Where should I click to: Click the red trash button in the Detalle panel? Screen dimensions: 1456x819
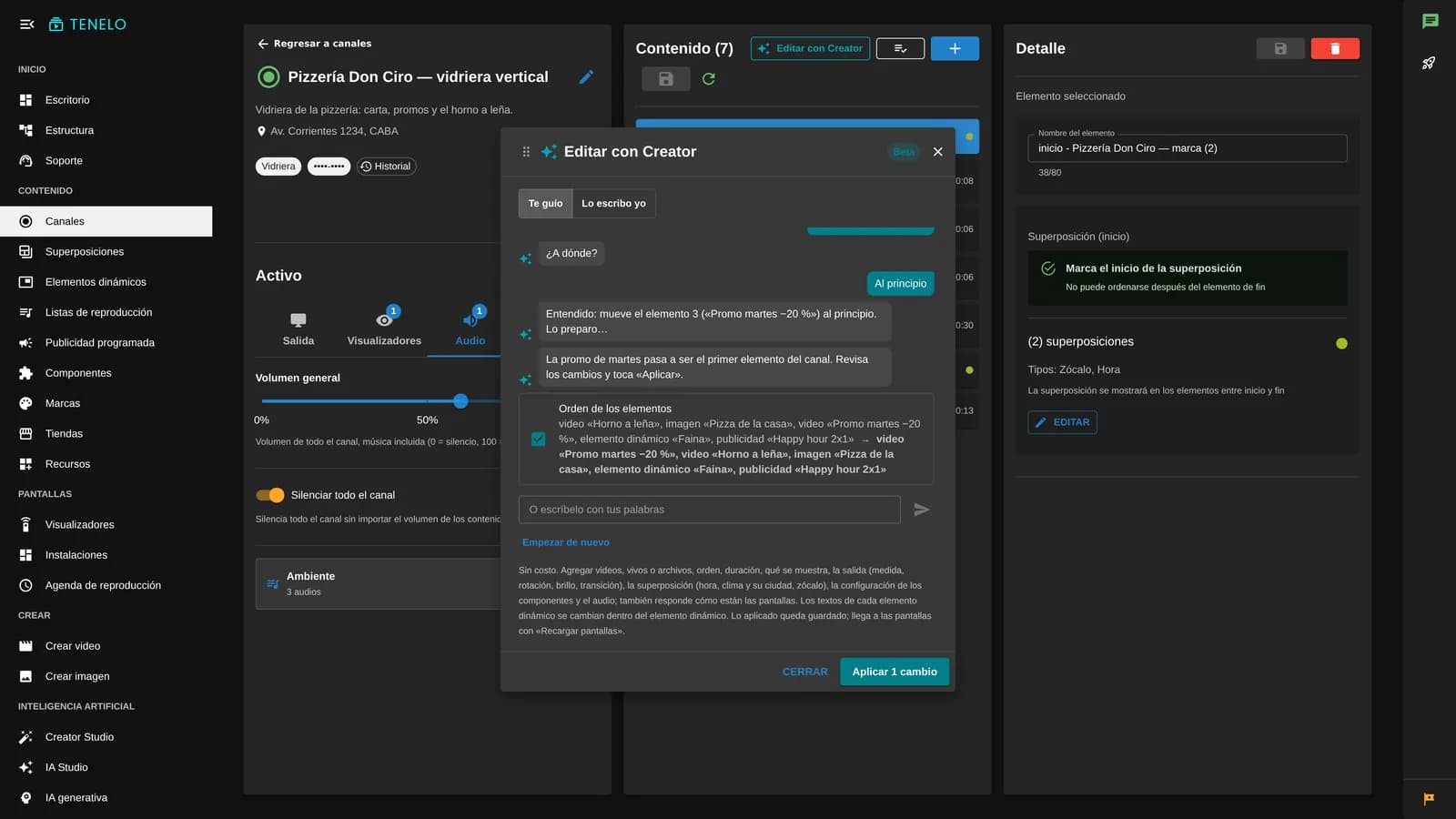point(1335,48)
